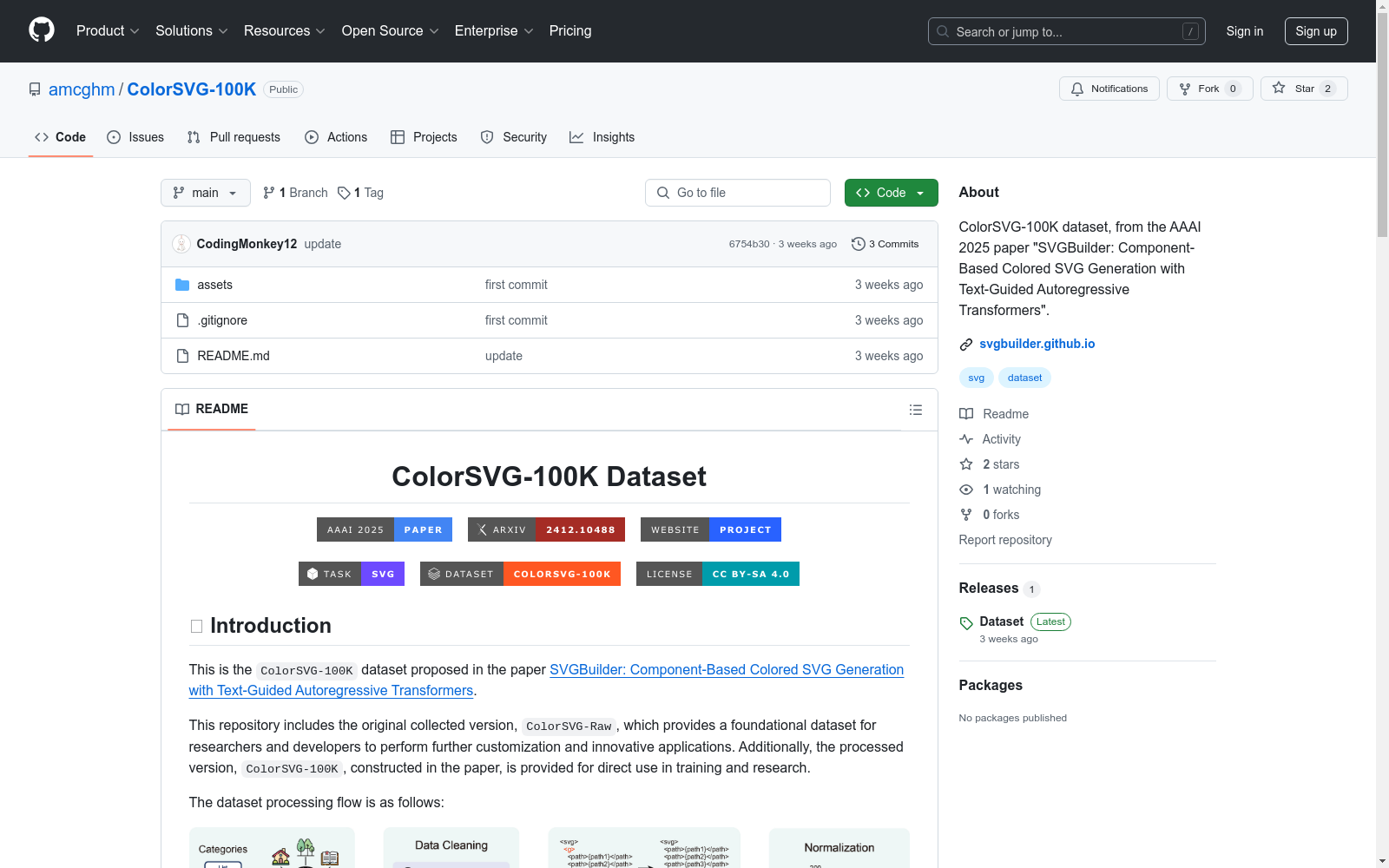This screenshot has width=1389, height=868.
Task: Expand the Open Source menu
Action: [x=391, y=31]
